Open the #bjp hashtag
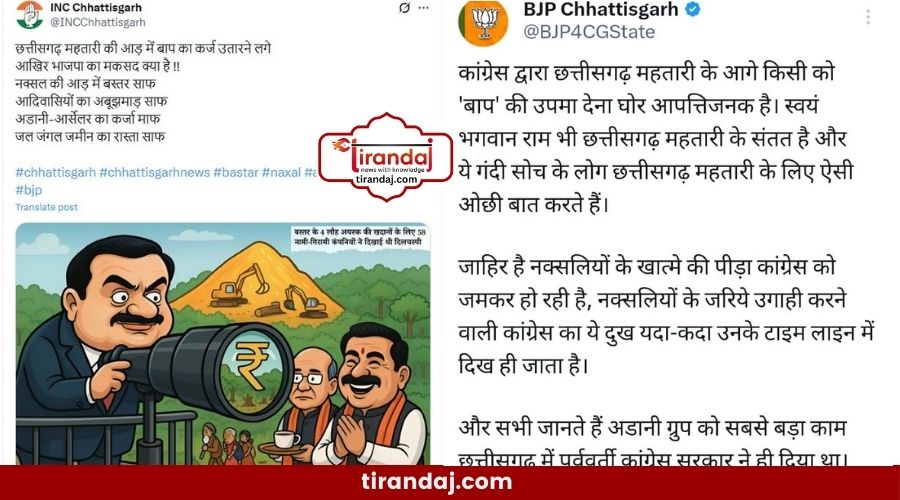This screenshot has height=500, width=900. (29, 189)
